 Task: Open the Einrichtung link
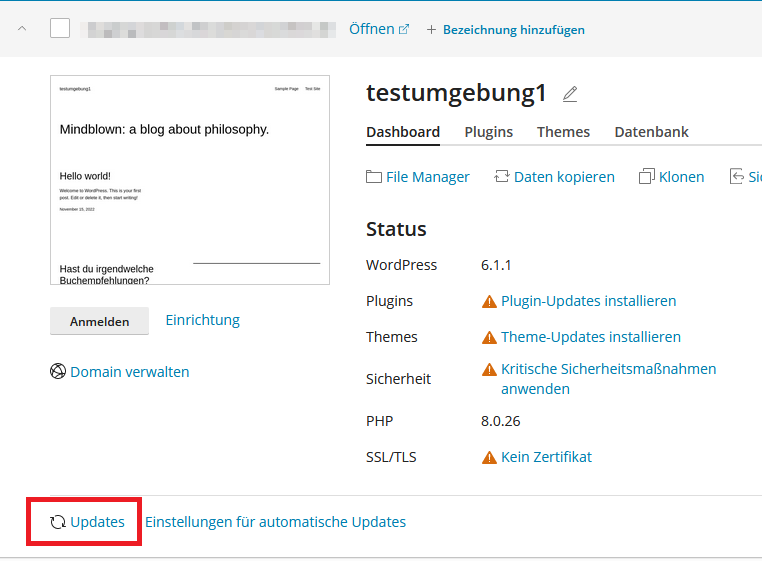[x=203, y=320]
